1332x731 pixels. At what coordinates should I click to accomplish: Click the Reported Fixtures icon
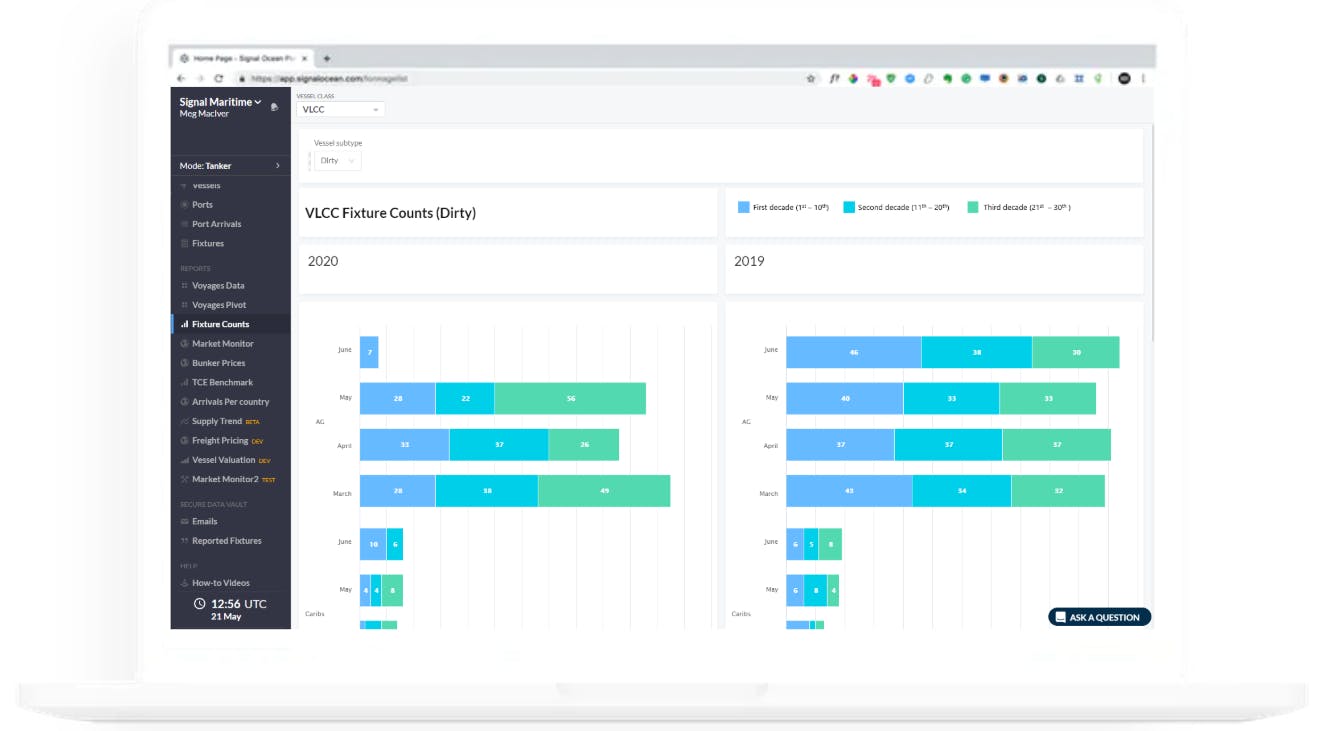tap(184, 540)
